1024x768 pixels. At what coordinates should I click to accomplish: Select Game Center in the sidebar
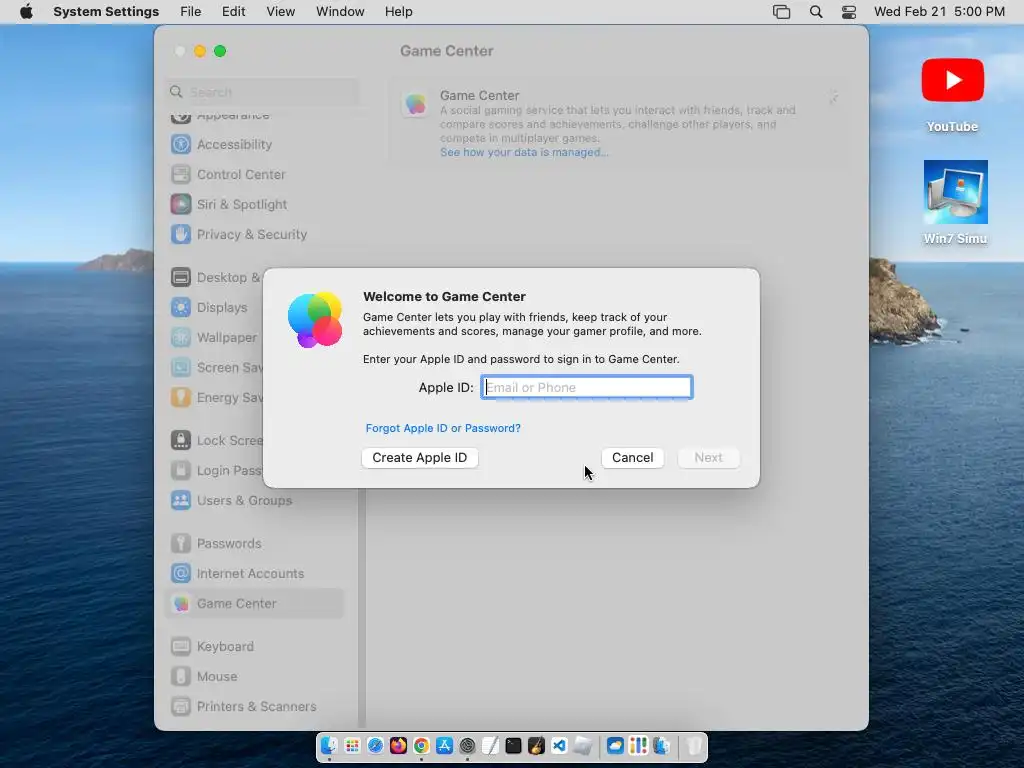click(255, 604)
